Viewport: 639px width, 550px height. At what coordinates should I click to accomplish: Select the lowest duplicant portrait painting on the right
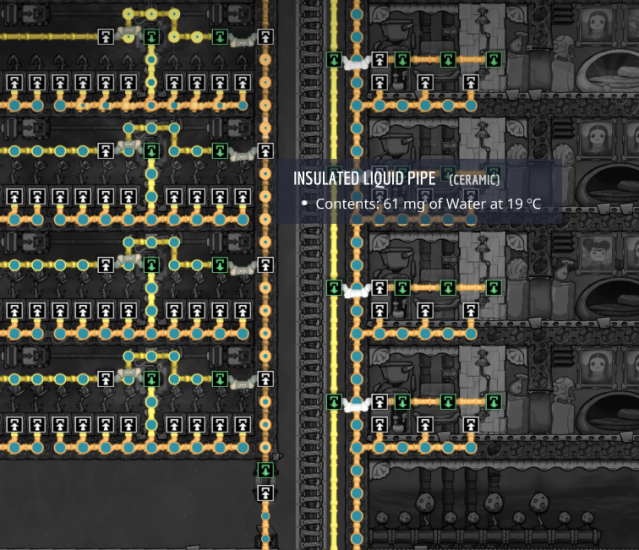coord(597,368)
